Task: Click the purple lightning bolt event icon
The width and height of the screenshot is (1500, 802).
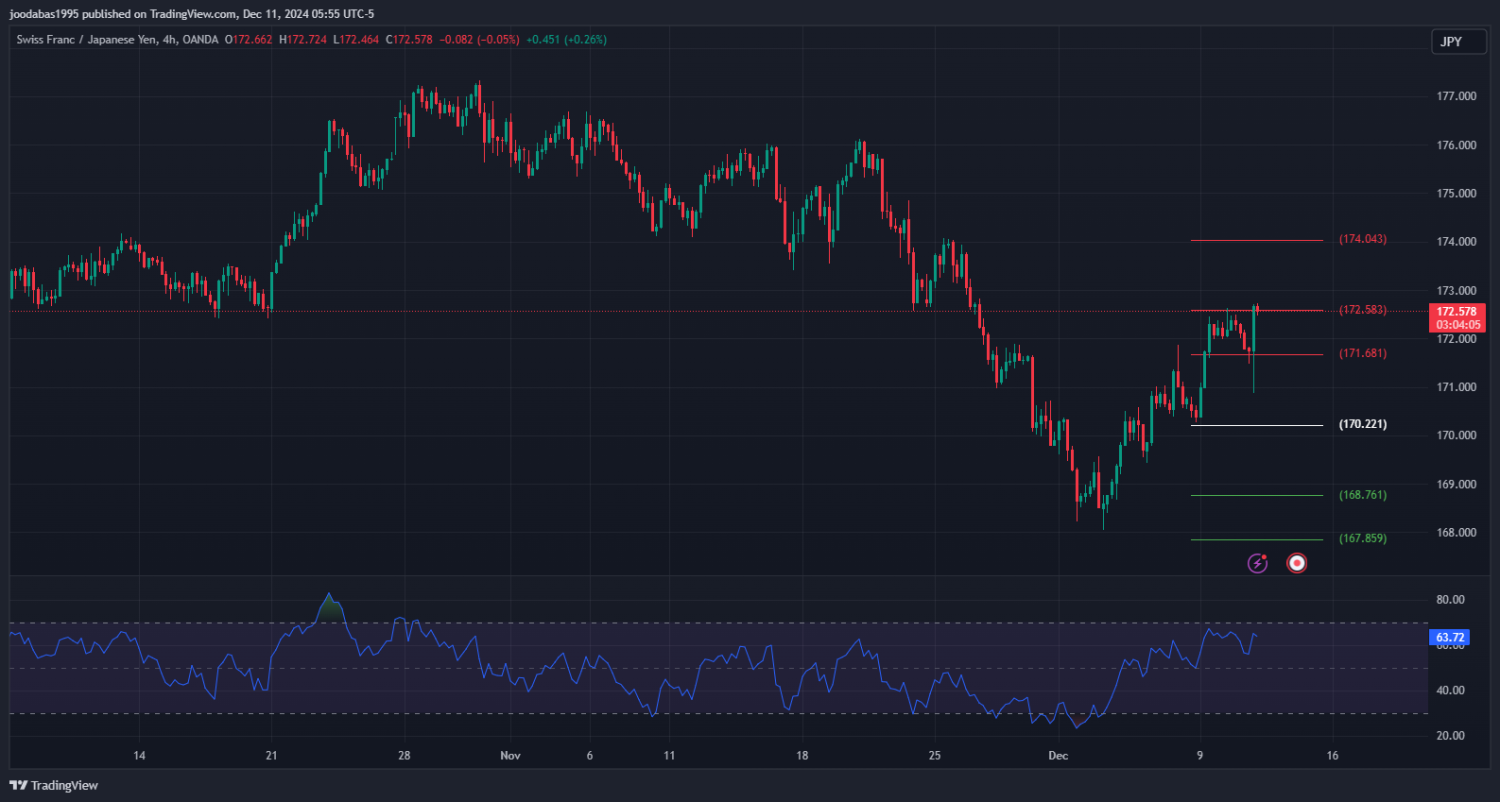Action: (1257, 563)
